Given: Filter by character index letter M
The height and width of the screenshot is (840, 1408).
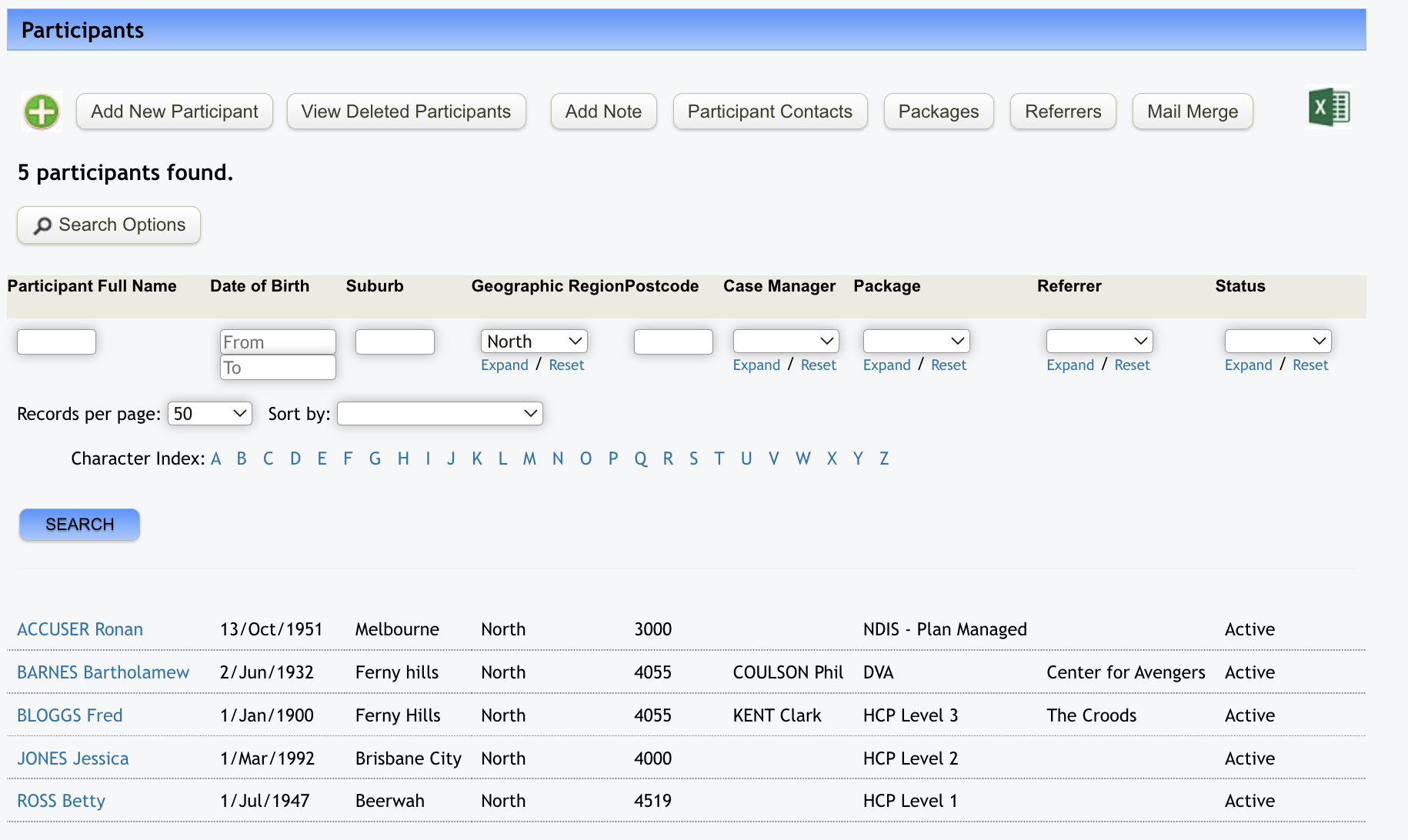Looking at the screenshot, I should click(529, 458).
